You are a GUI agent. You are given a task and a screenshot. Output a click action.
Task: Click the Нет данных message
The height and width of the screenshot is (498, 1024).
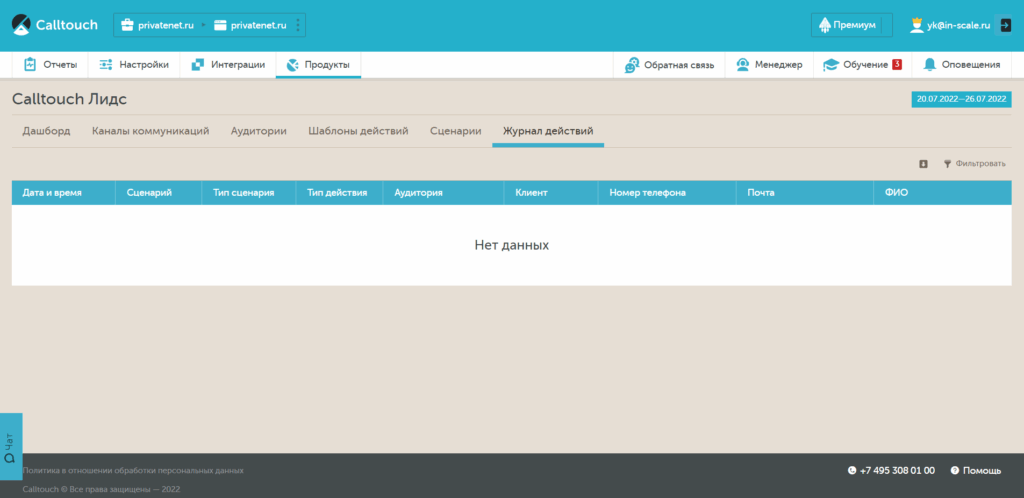click(x=511, y=245)
